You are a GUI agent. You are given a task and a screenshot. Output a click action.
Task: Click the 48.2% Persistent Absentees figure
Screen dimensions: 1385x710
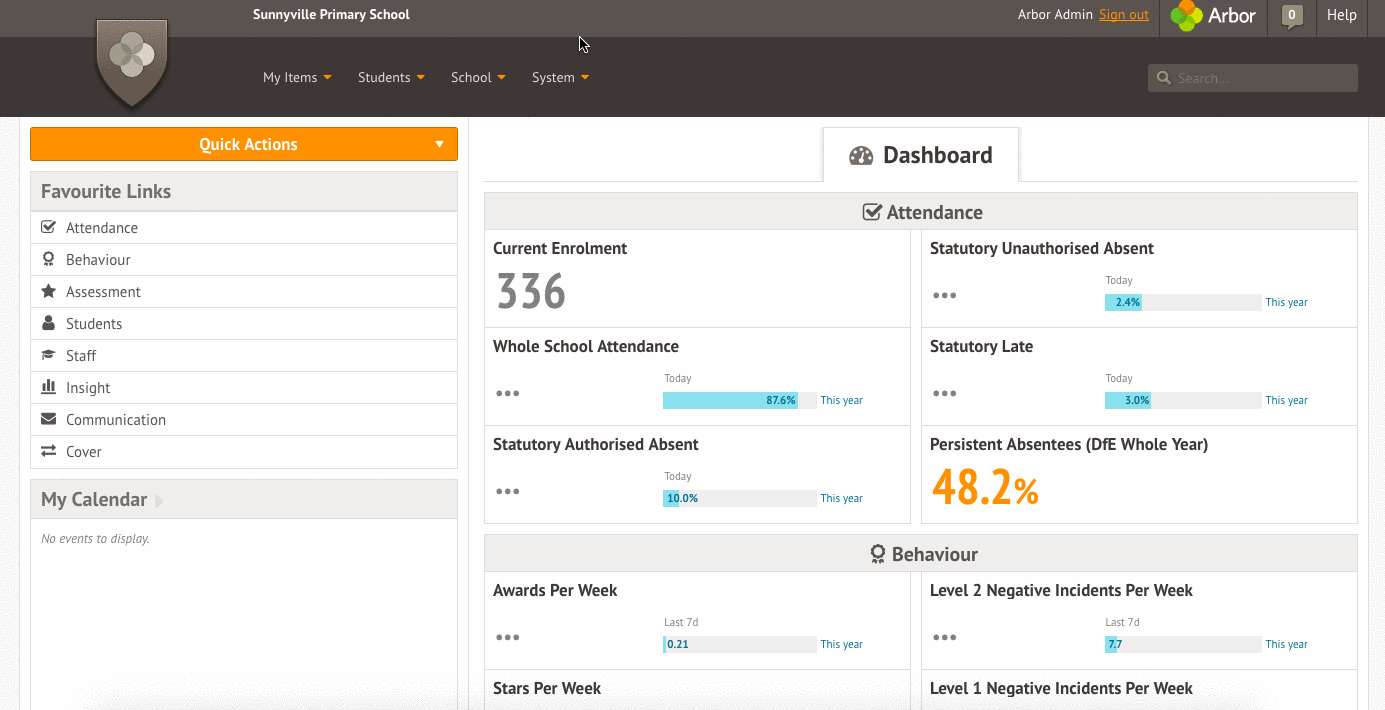pos(986,488)
